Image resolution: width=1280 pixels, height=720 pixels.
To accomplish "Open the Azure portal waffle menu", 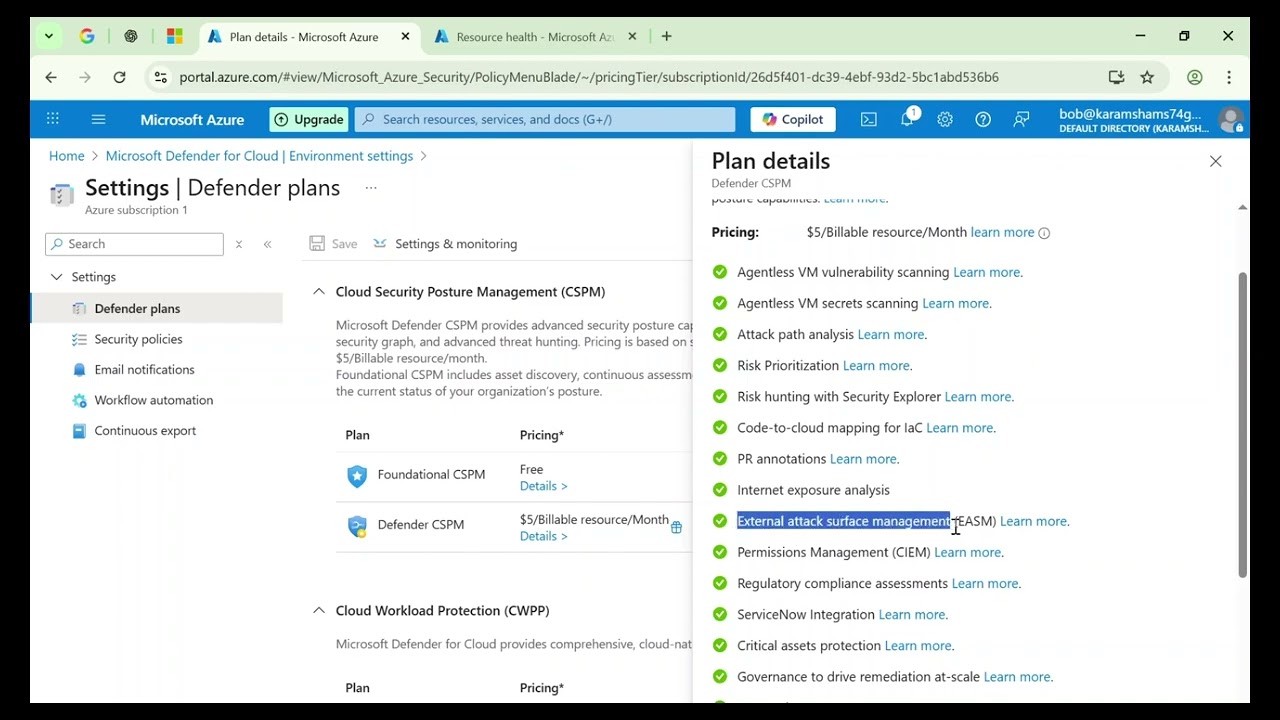I will click(52, 119).
